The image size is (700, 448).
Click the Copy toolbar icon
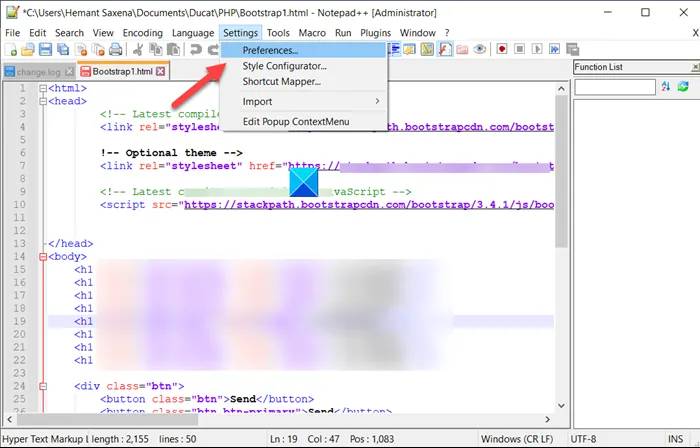[156, 50]
